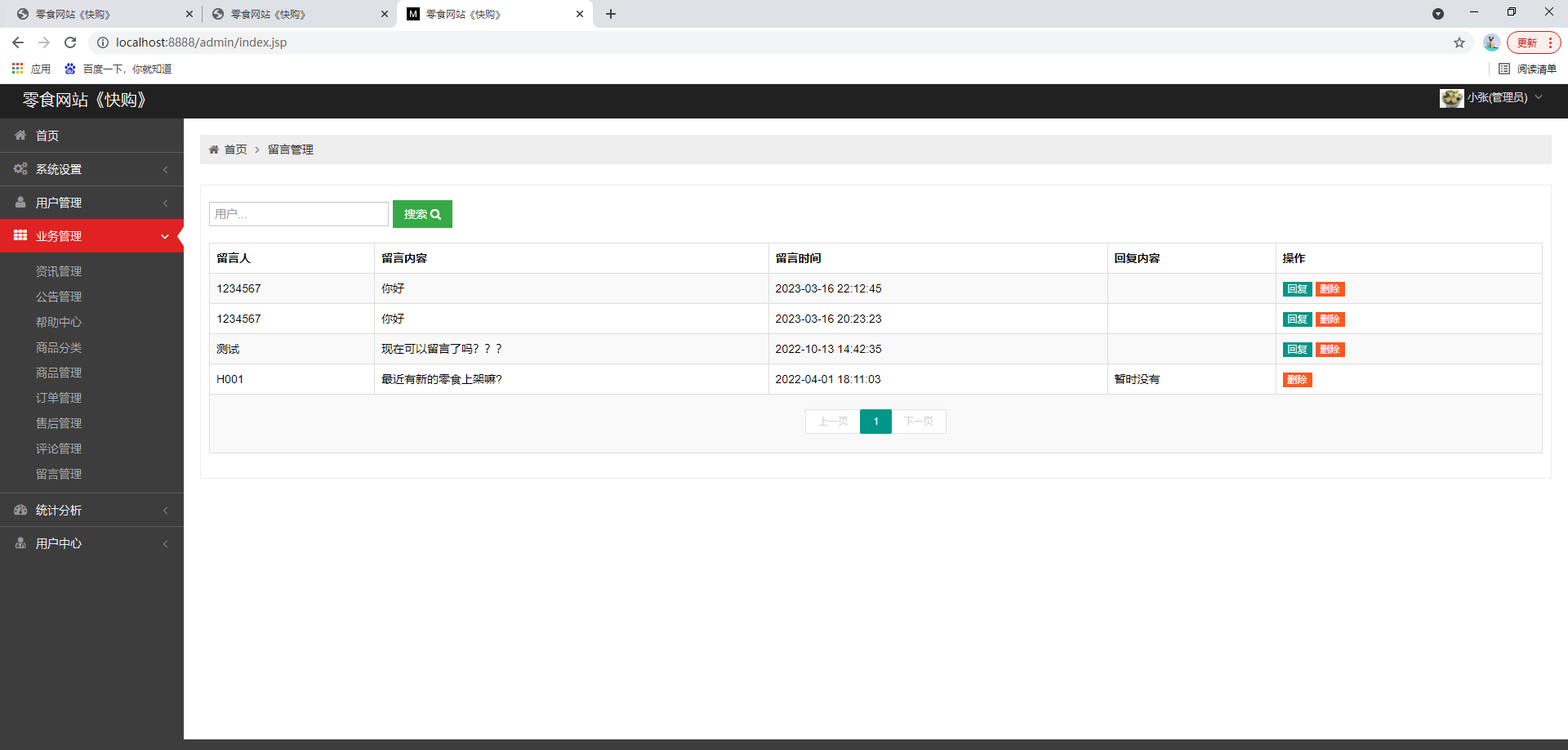Screen dimensions: 1568x750
Task: Click the 首页 breadcrumb link
Action: click(x=235, y=150)
